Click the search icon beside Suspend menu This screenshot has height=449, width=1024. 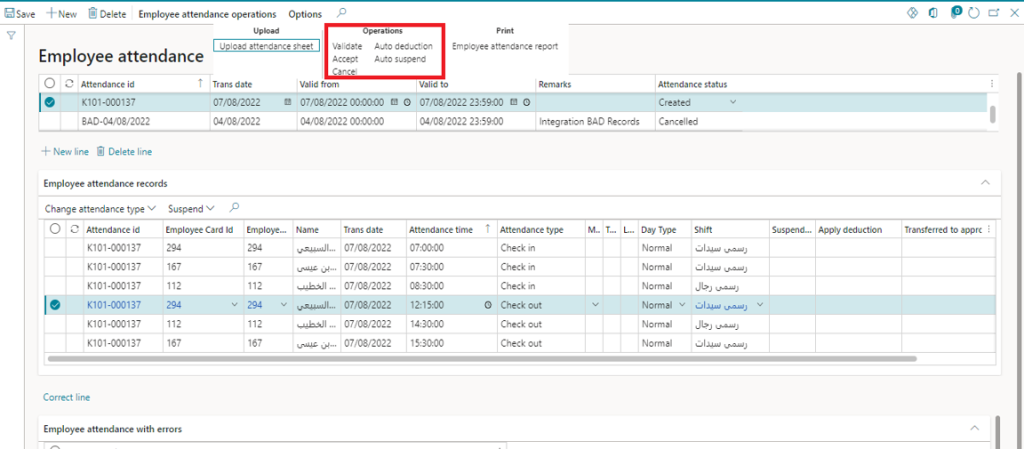point(234,208)
